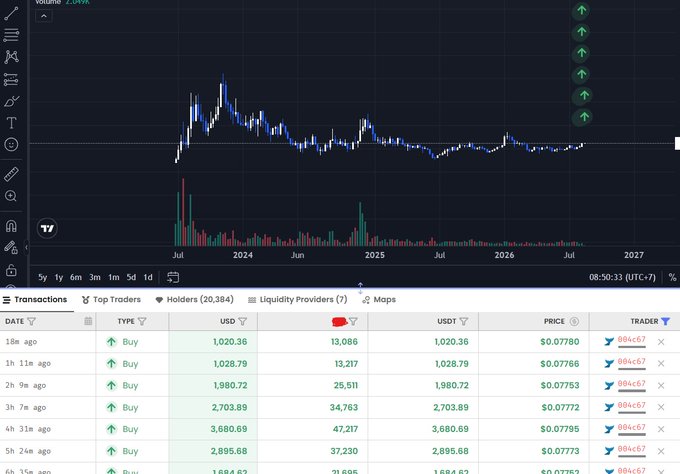Toggle lock all drawing tools

(x=11, y=270)
